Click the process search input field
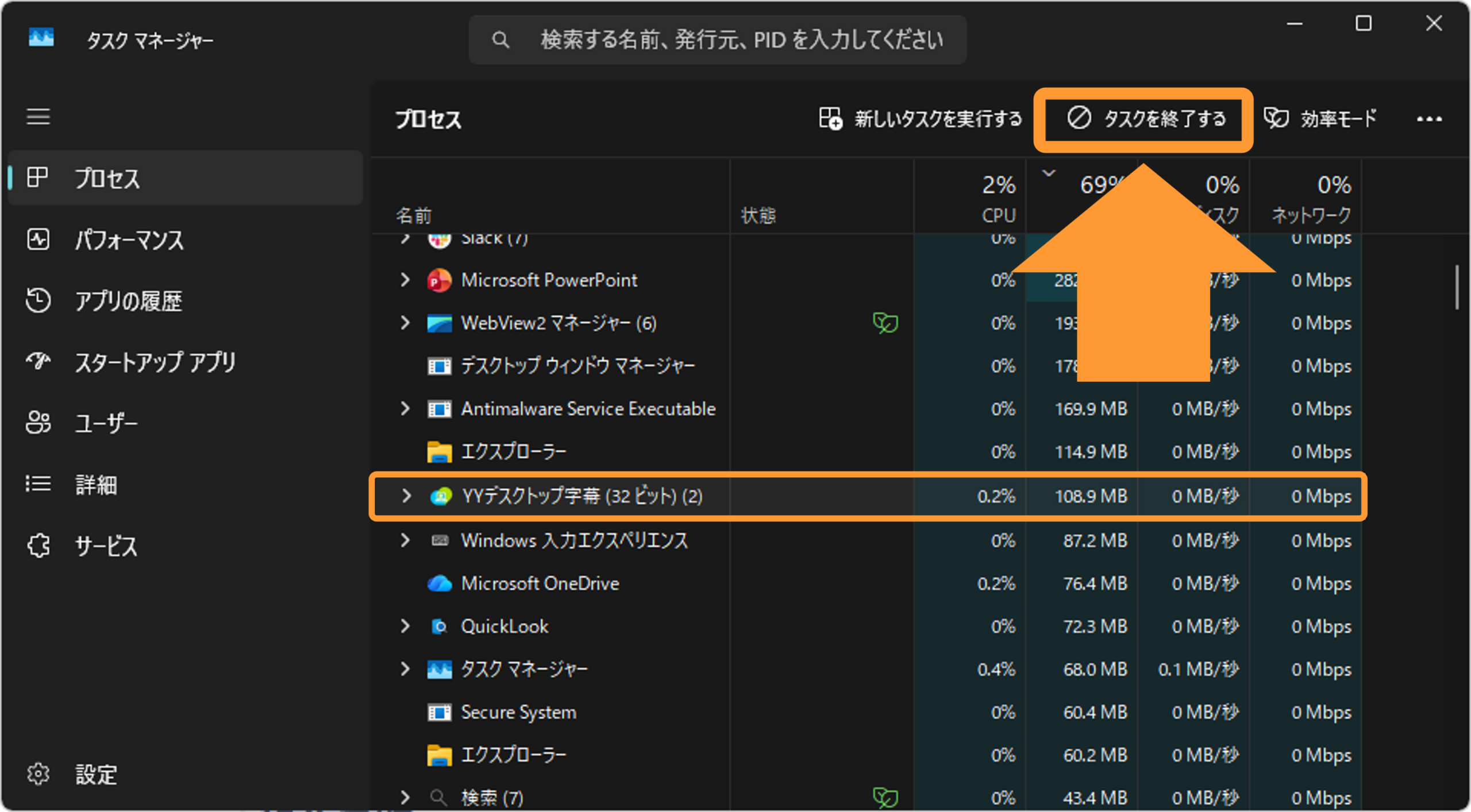This screenshot has height=812, width=1471. tap(718, 40)
